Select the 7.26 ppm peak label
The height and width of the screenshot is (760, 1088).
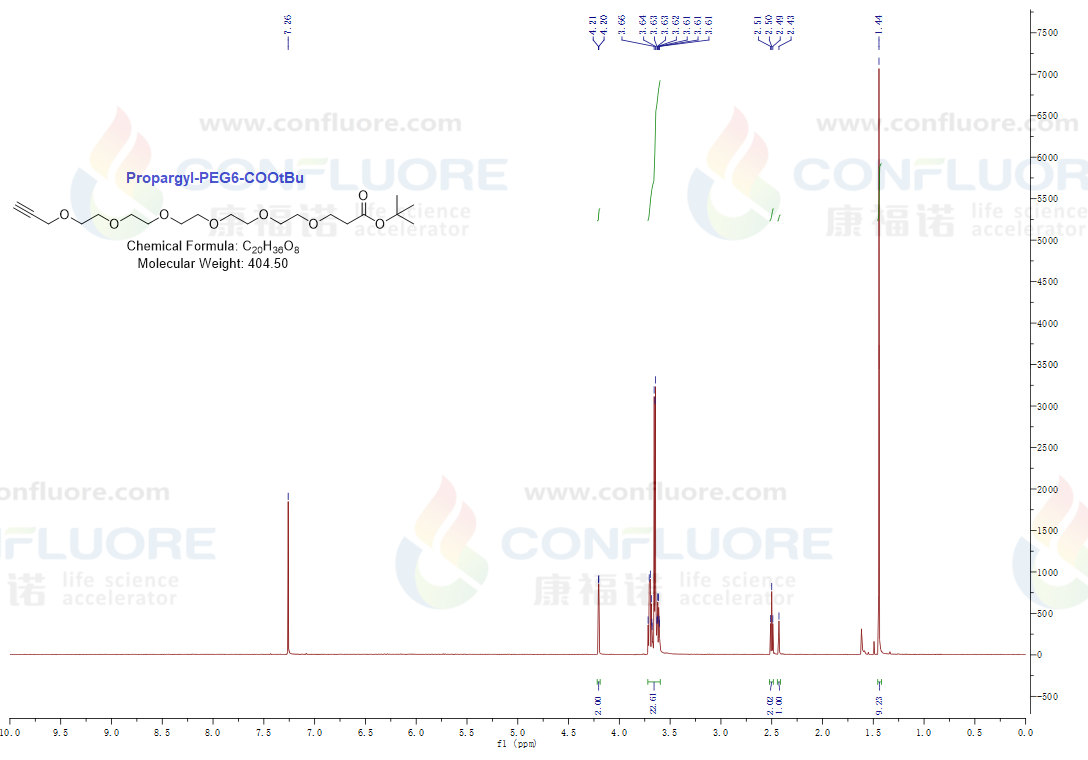point(288,26)
